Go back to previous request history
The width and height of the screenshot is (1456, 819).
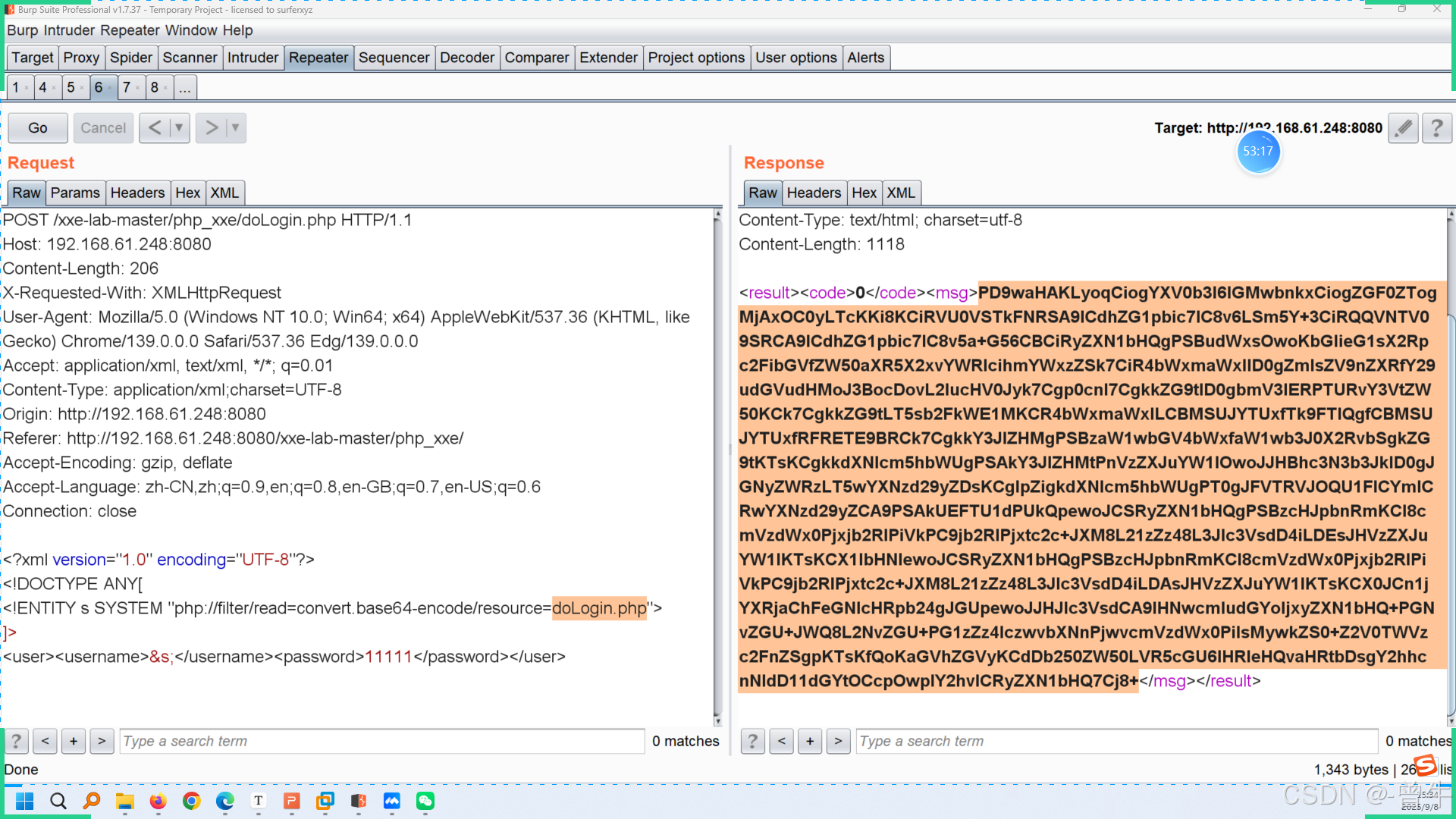coord(155,128)
